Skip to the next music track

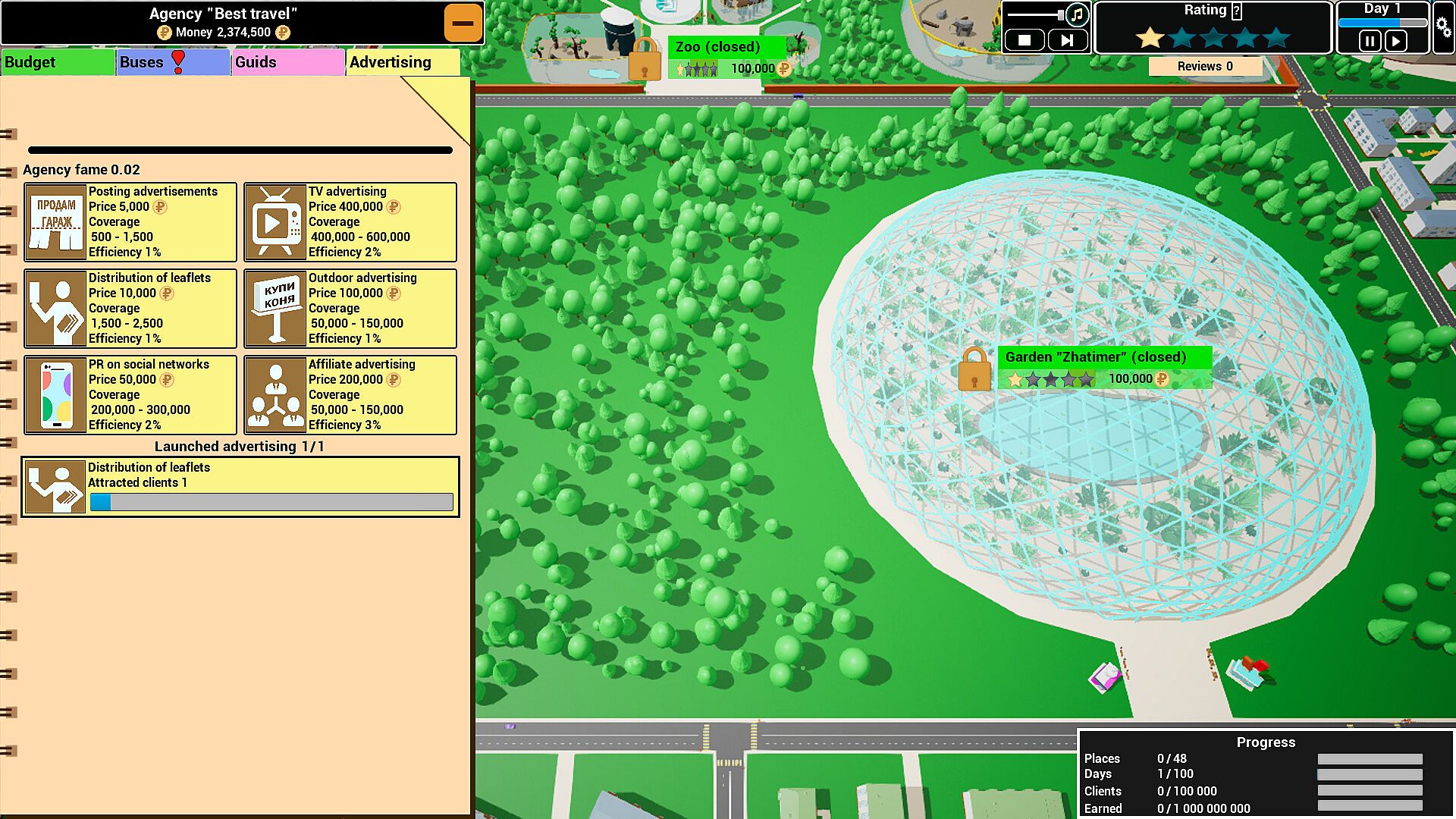[x=1067, y=40]
